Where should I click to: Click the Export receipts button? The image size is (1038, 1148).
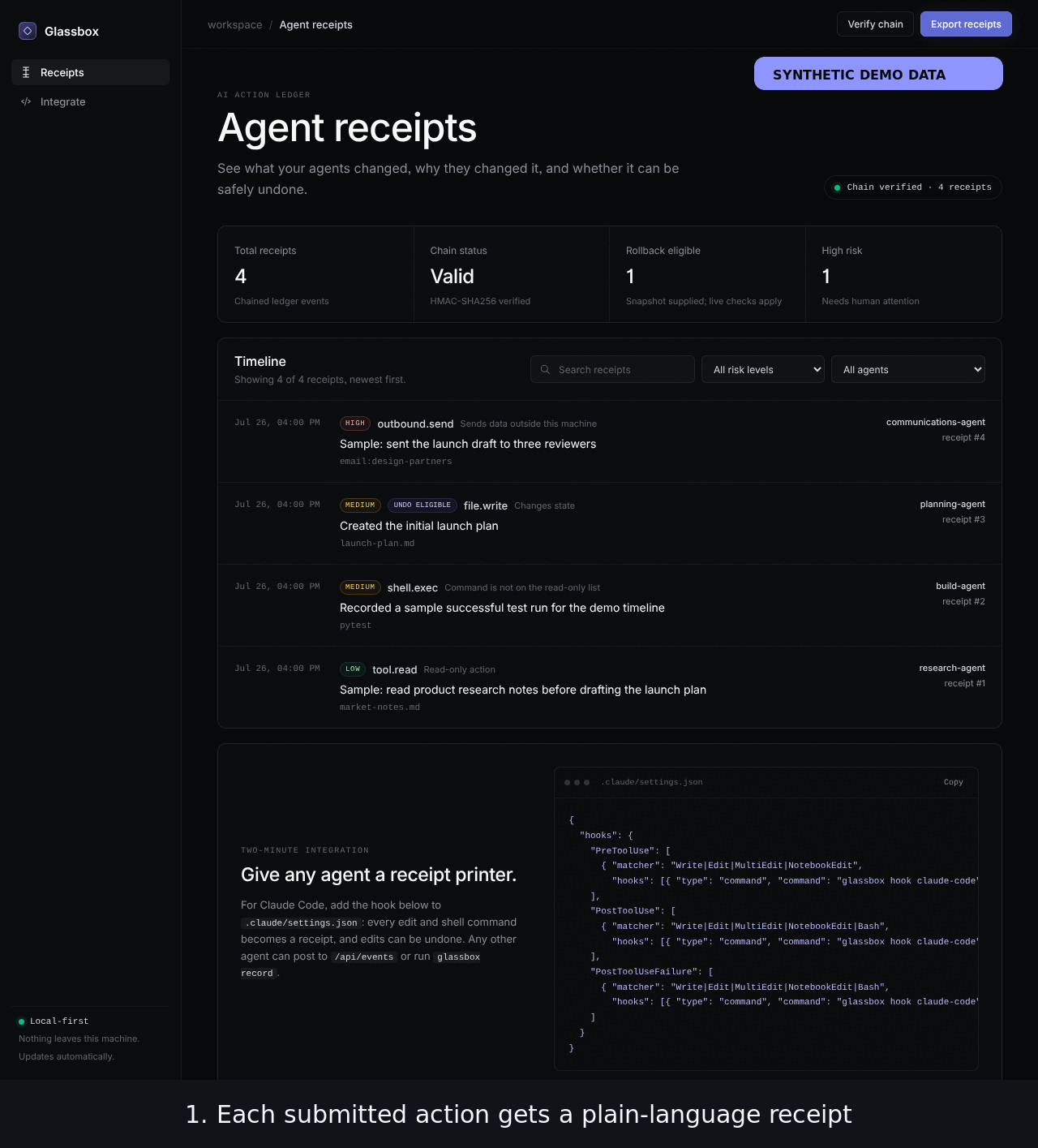coord(966,24)
